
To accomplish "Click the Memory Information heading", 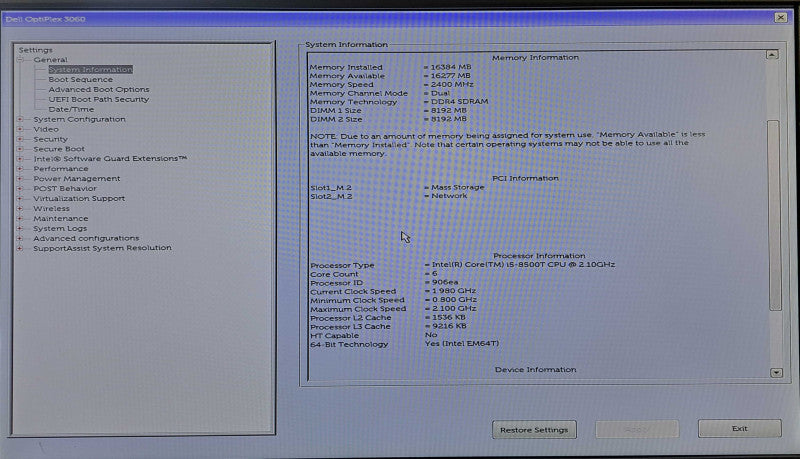I will click(x=535, y=58).
